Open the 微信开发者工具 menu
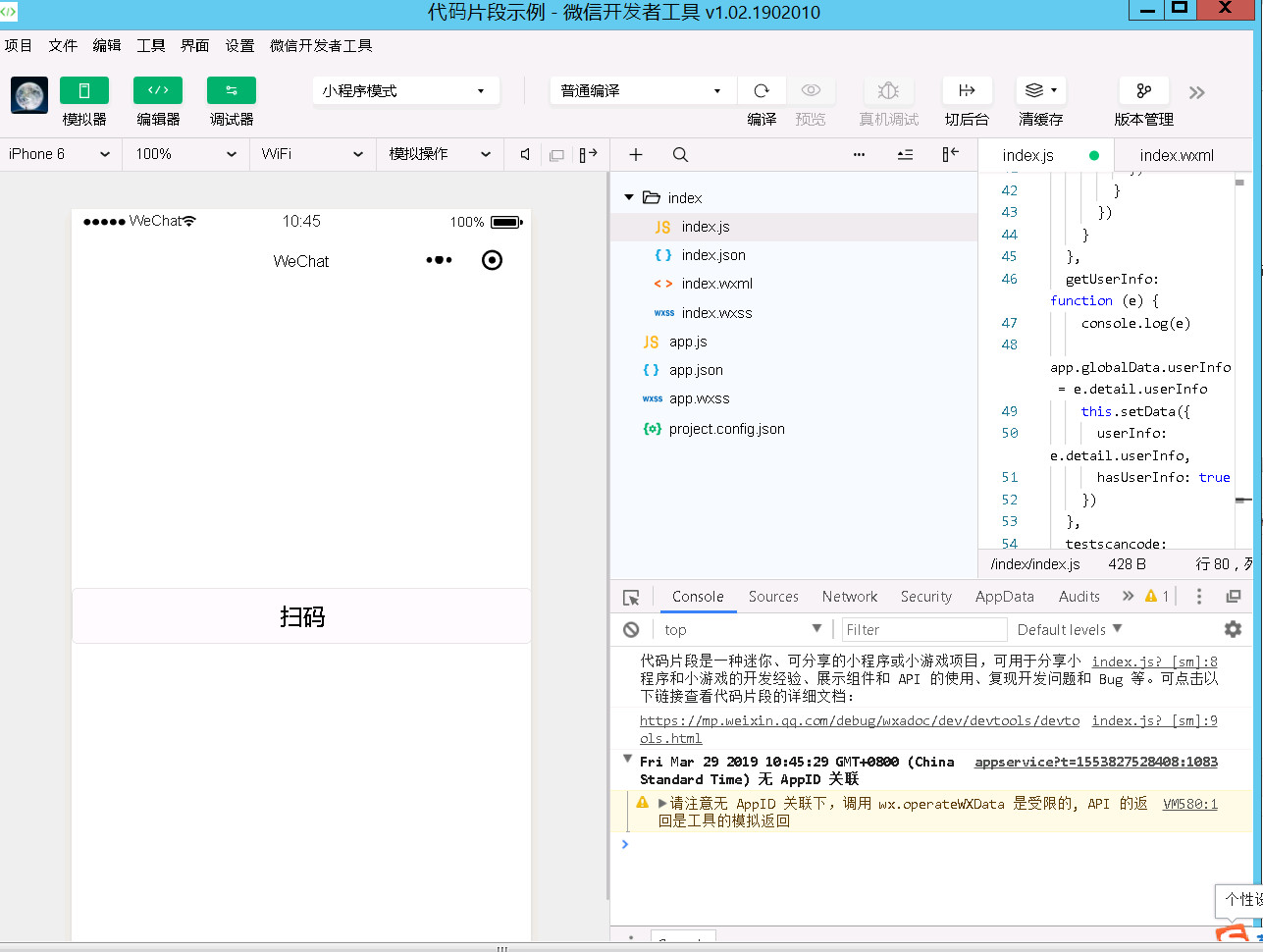The width and height of the screenshot is (1263, 952). (321, 45)
